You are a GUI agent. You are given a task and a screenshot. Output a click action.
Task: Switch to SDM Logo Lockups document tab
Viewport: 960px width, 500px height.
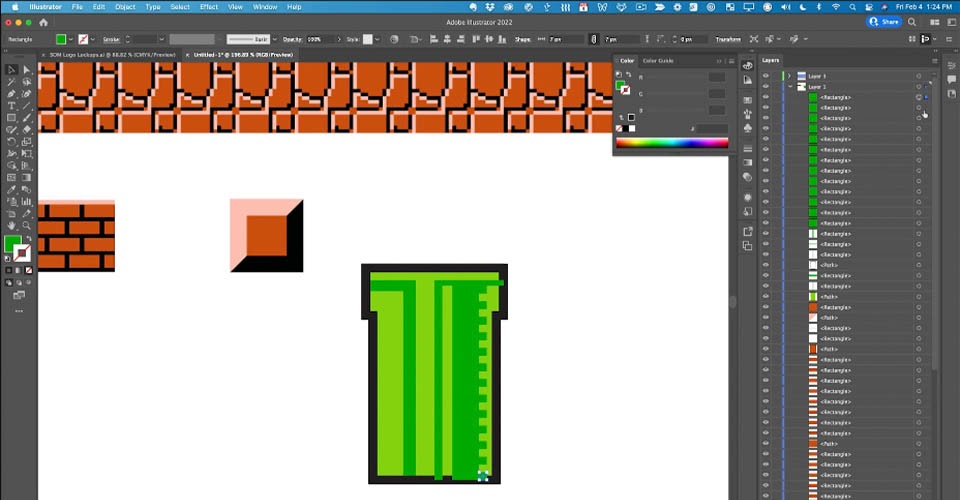112,54
